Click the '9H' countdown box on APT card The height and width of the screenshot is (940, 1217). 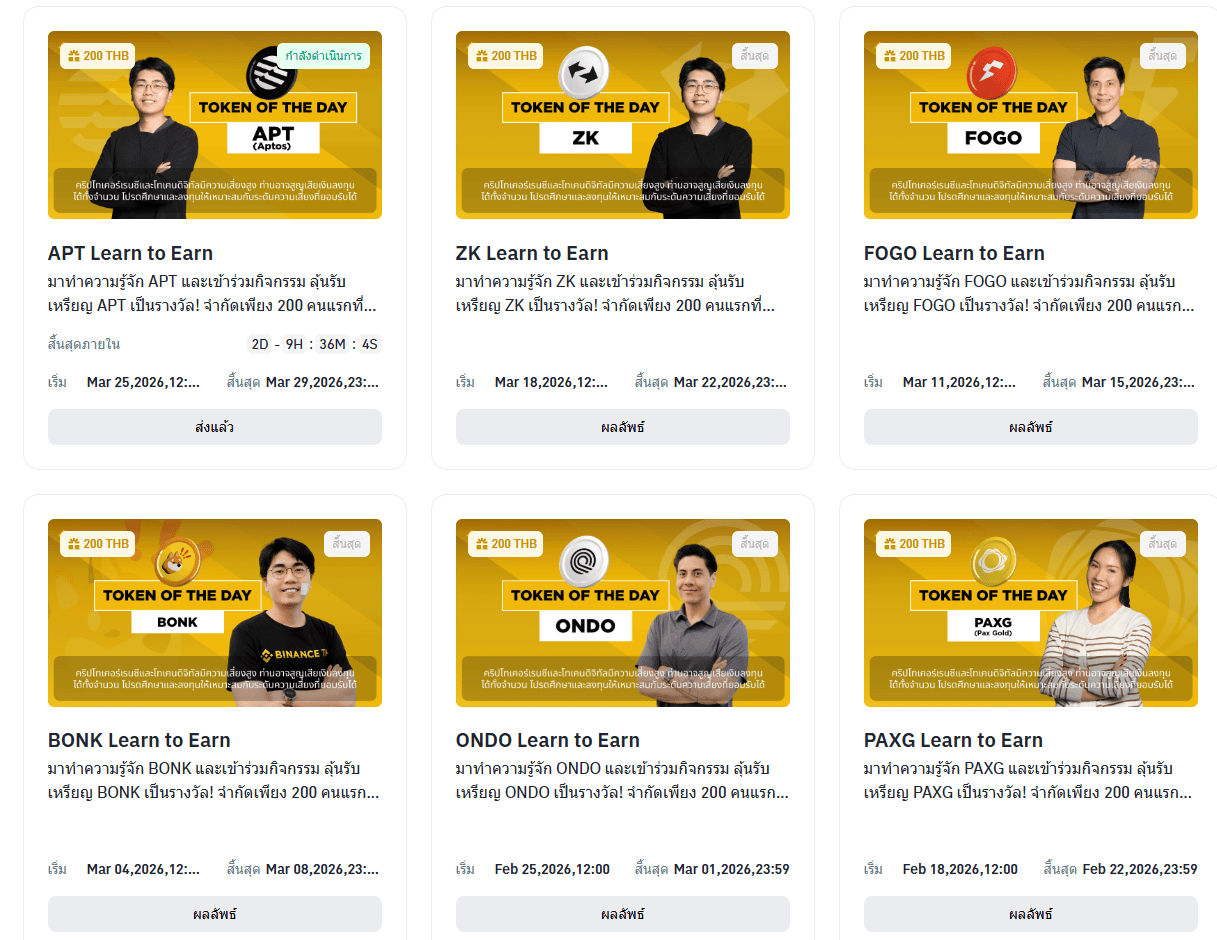tap(294, 344)
